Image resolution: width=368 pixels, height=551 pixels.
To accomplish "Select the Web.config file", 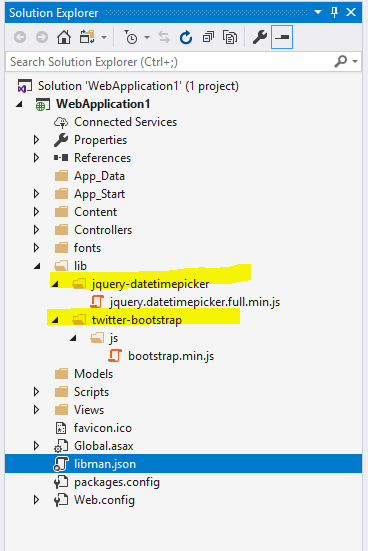I will 104,500.
